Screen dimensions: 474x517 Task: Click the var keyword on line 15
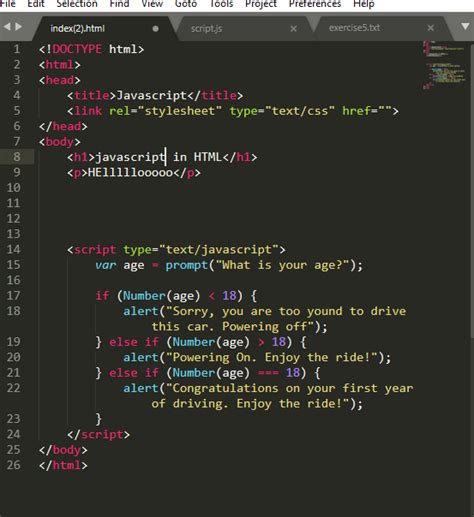(x=106, y=265)
